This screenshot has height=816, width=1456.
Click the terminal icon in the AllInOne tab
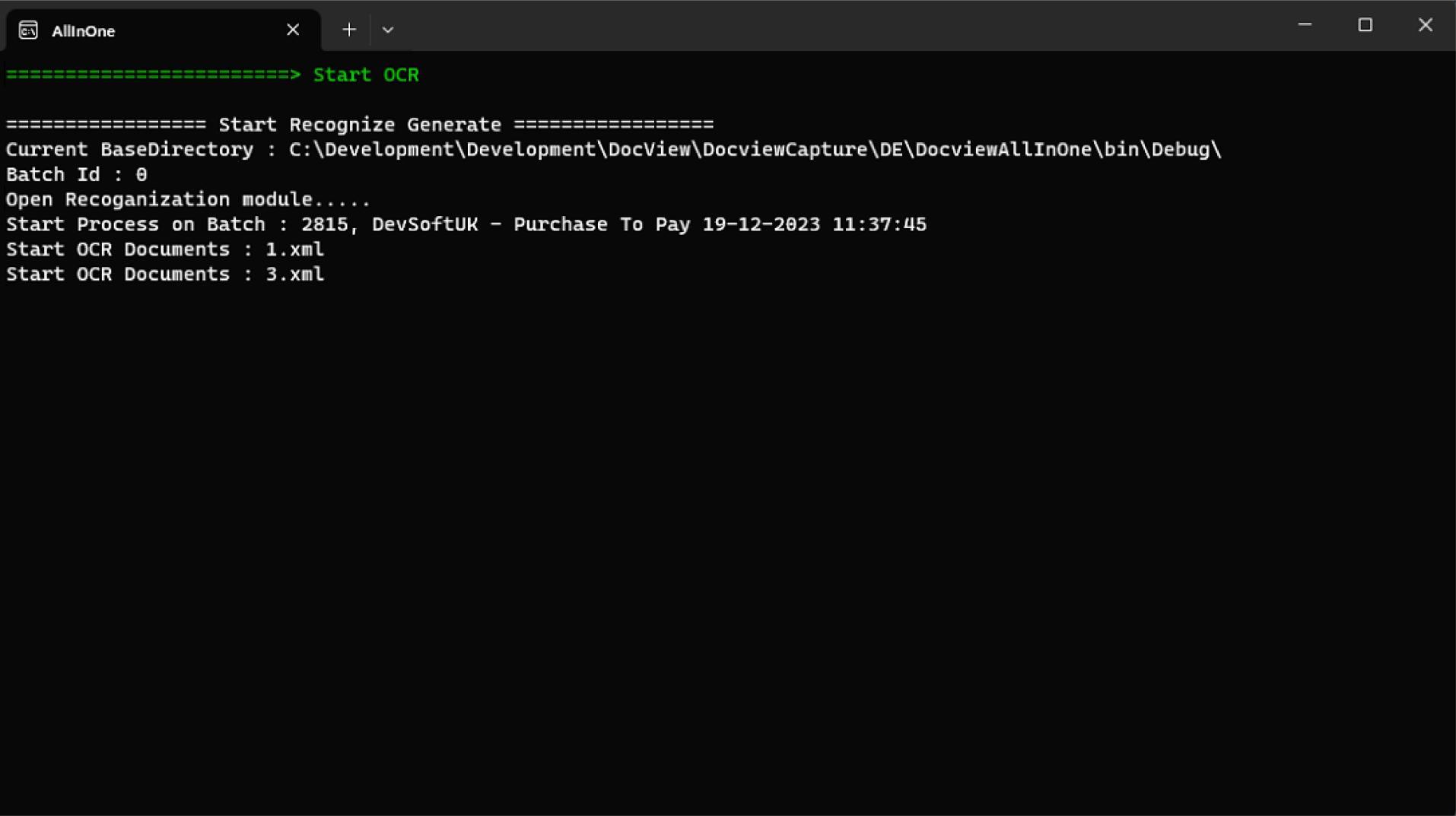click(x=28, y=30)
